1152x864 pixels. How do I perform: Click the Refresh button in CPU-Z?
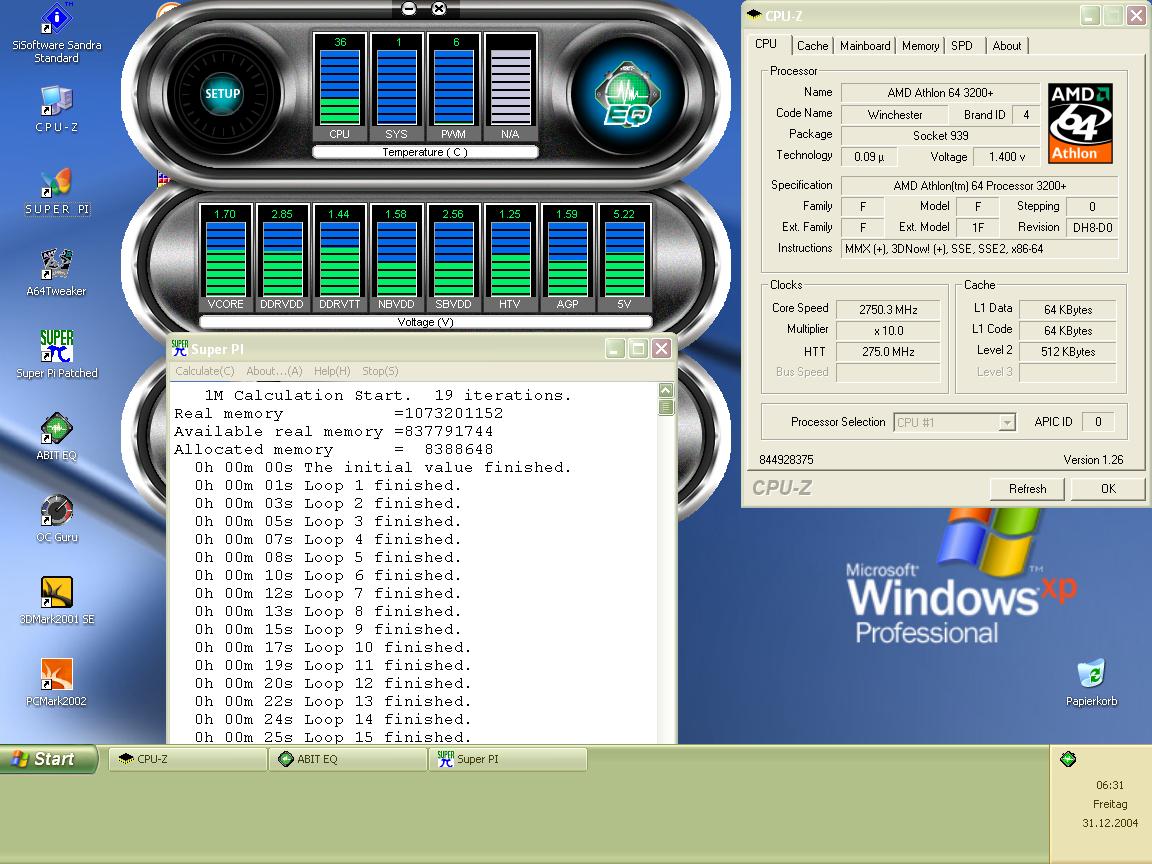click(1027, 489)
